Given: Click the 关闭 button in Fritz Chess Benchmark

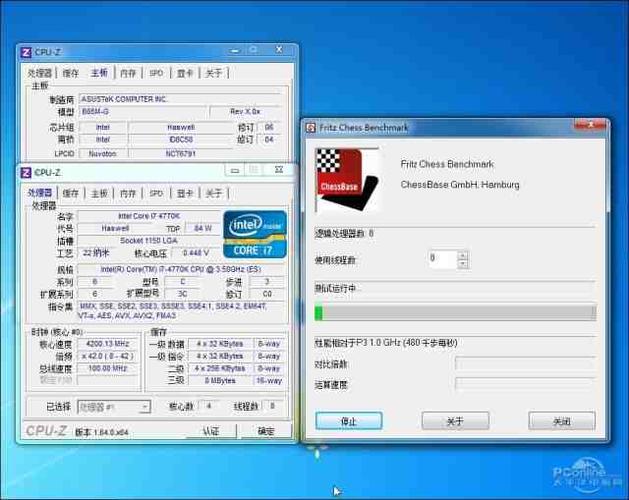Looking at the screenshot, I should coord(562,421).
